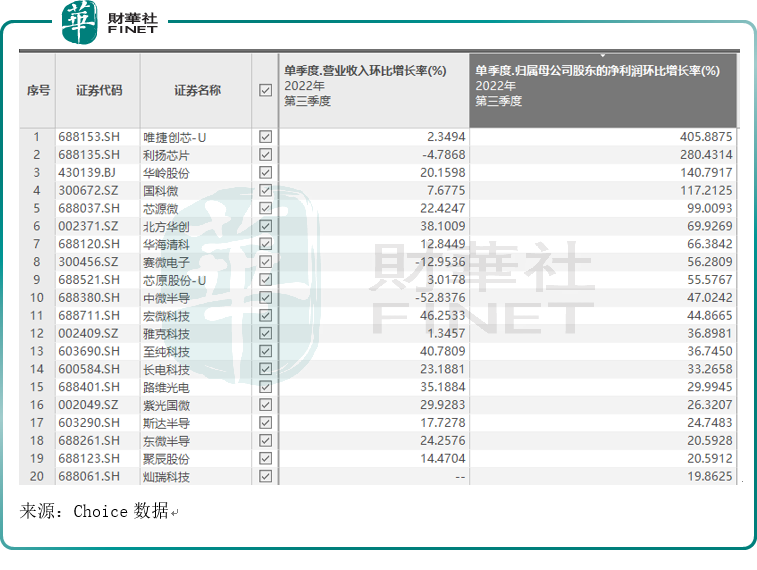This screenshot has width=757, height=570.
Task: Select security code 300672.SZ
Action: click(x=88, y=191)
